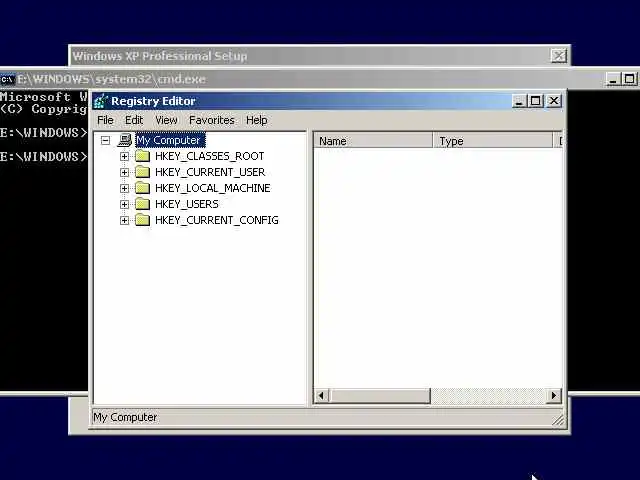Expand the HKEY_CURRENT_USER key
The width and height of the screenshot is (640, 480).
124,172
